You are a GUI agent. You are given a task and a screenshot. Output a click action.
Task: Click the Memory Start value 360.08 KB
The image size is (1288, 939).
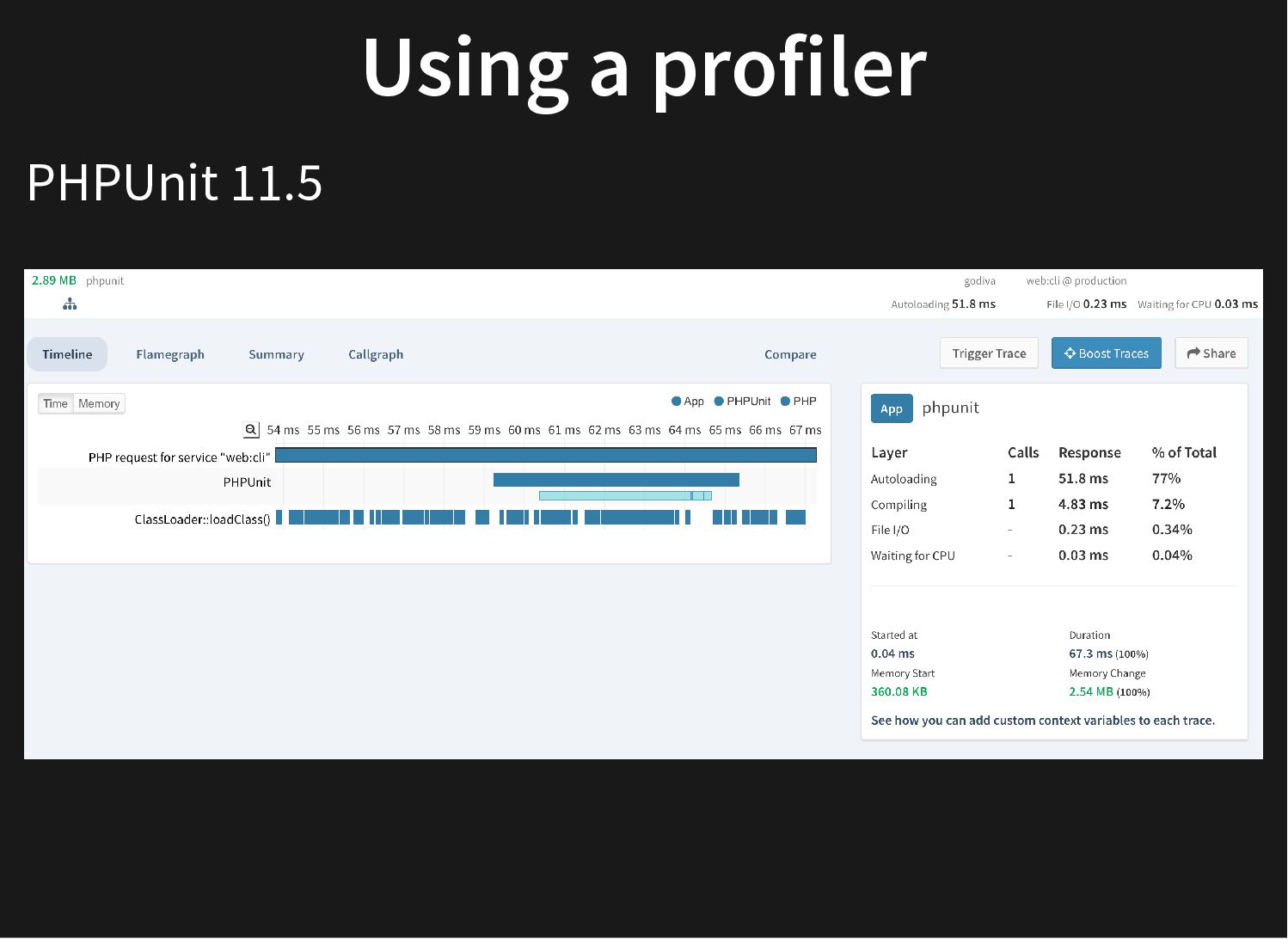pos(899,691)
